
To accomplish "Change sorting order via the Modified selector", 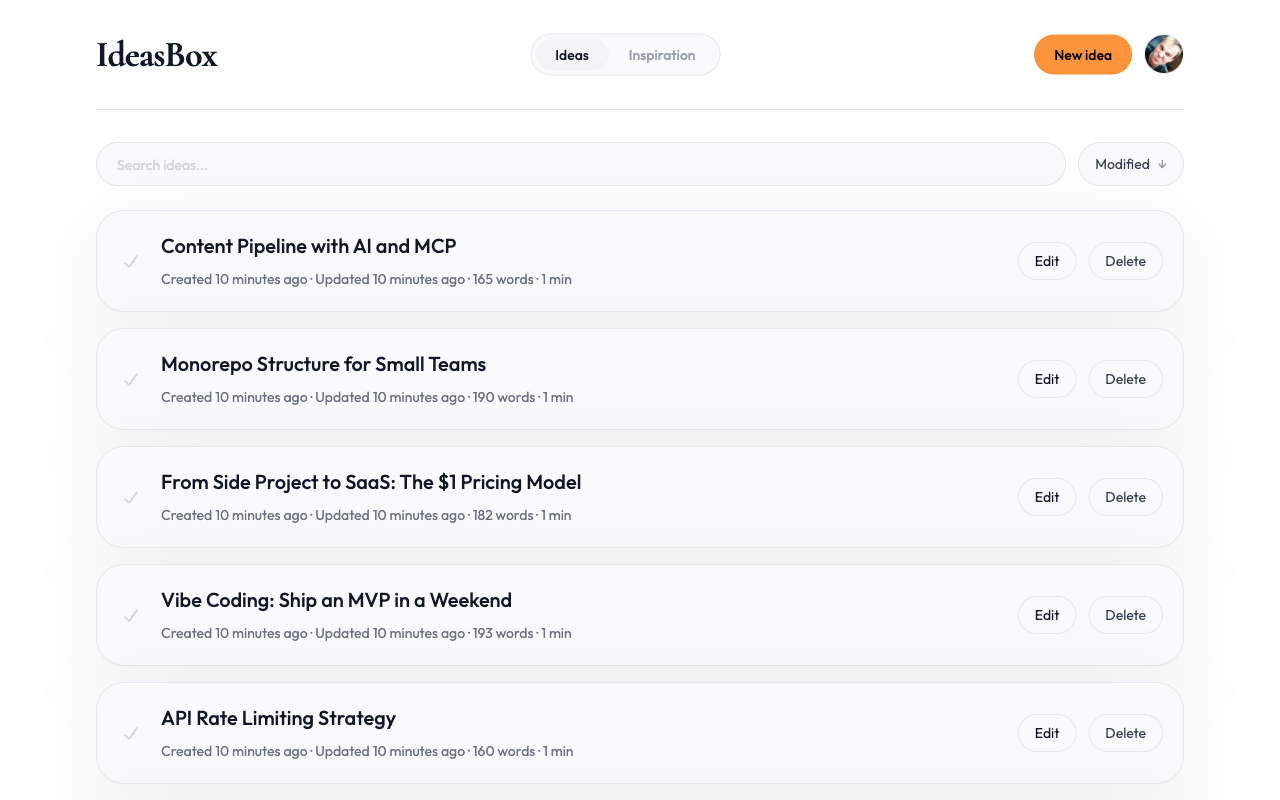I will click(x=1130, y=164).
